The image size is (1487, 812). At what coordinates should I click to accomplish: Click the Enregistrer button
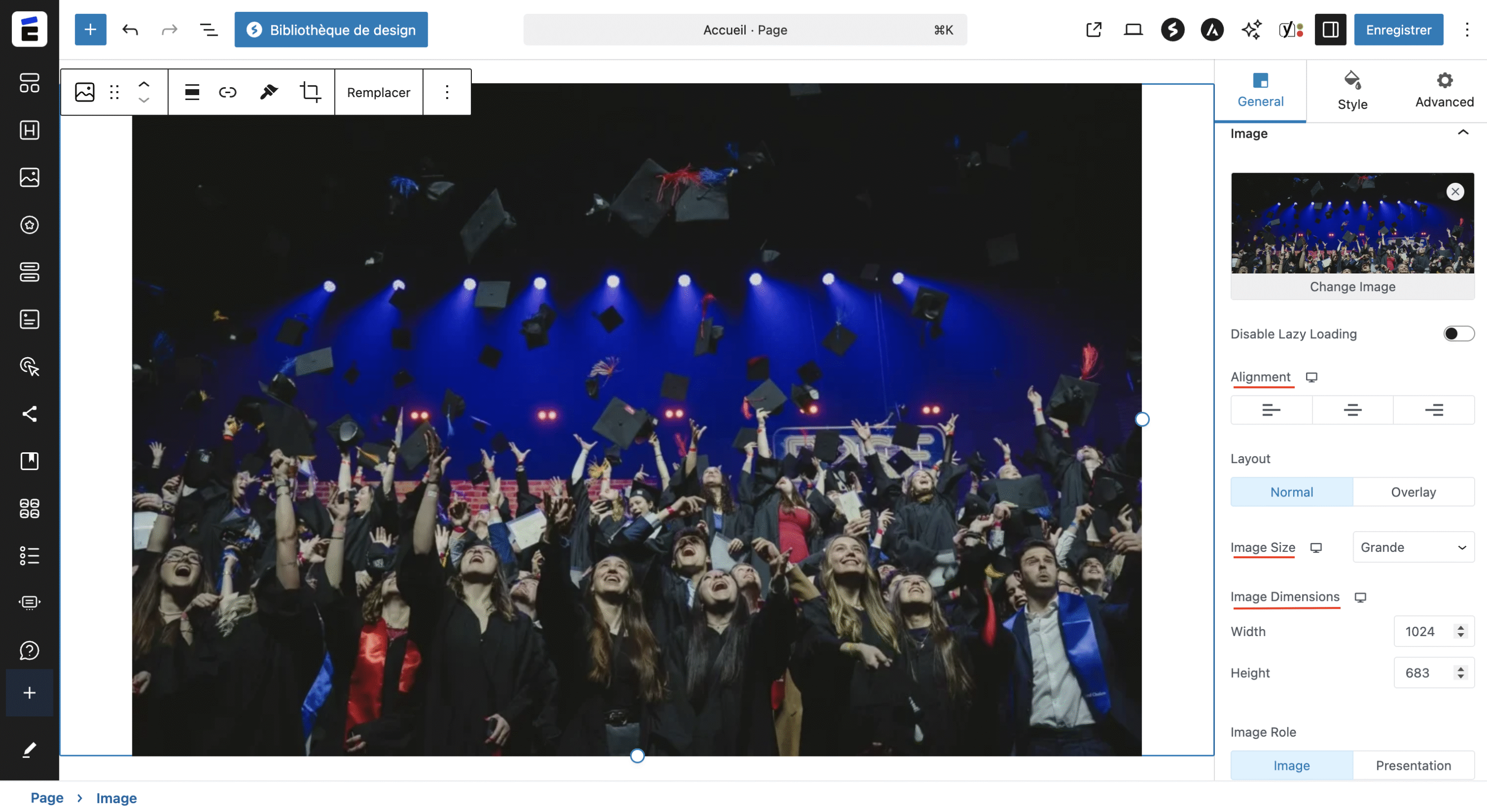coord(1398,29)
